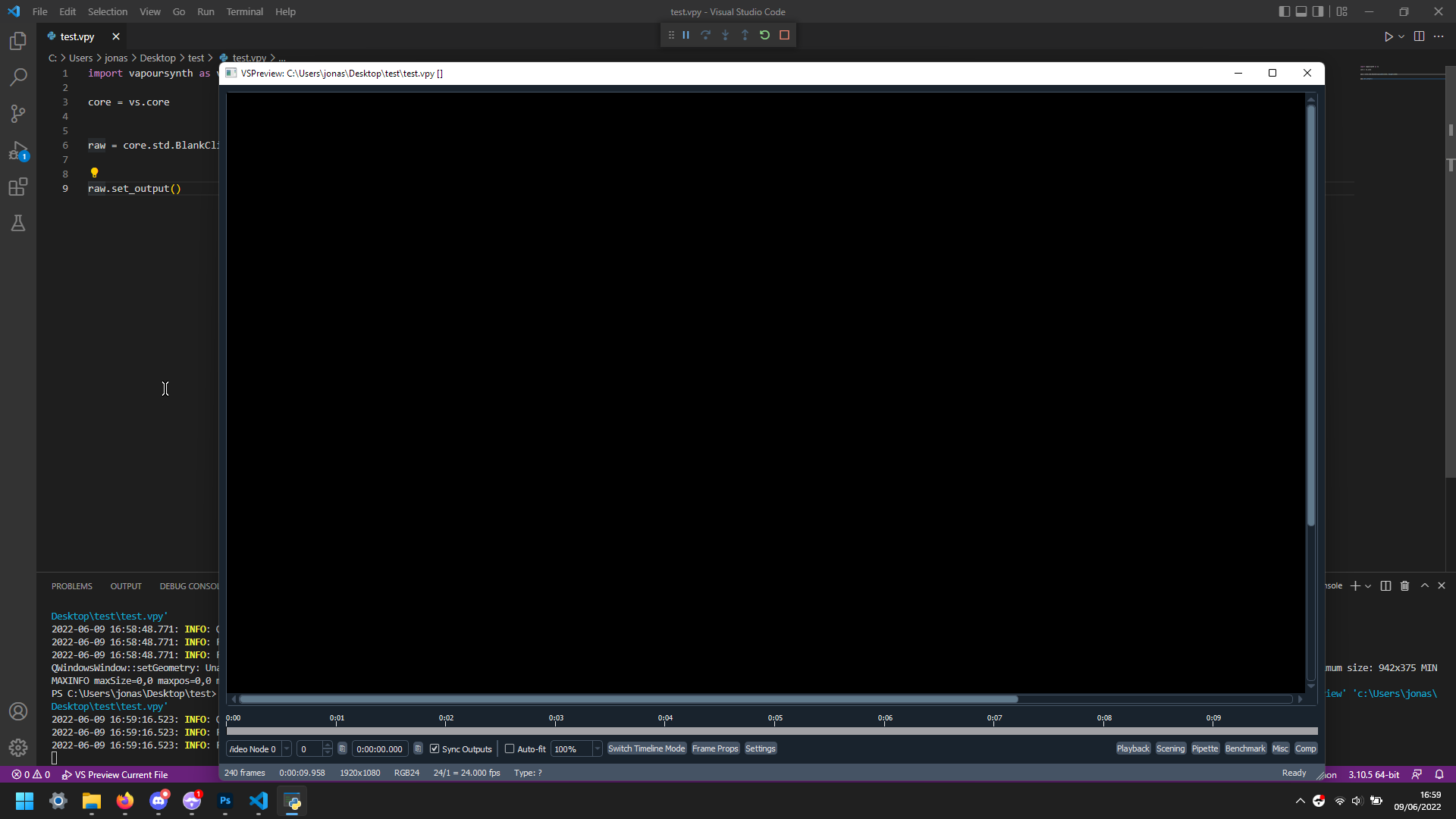Copy the frame number to clipboard
Screen dimensions: 1456x819
pyautogui.click(x=342, y=748)
